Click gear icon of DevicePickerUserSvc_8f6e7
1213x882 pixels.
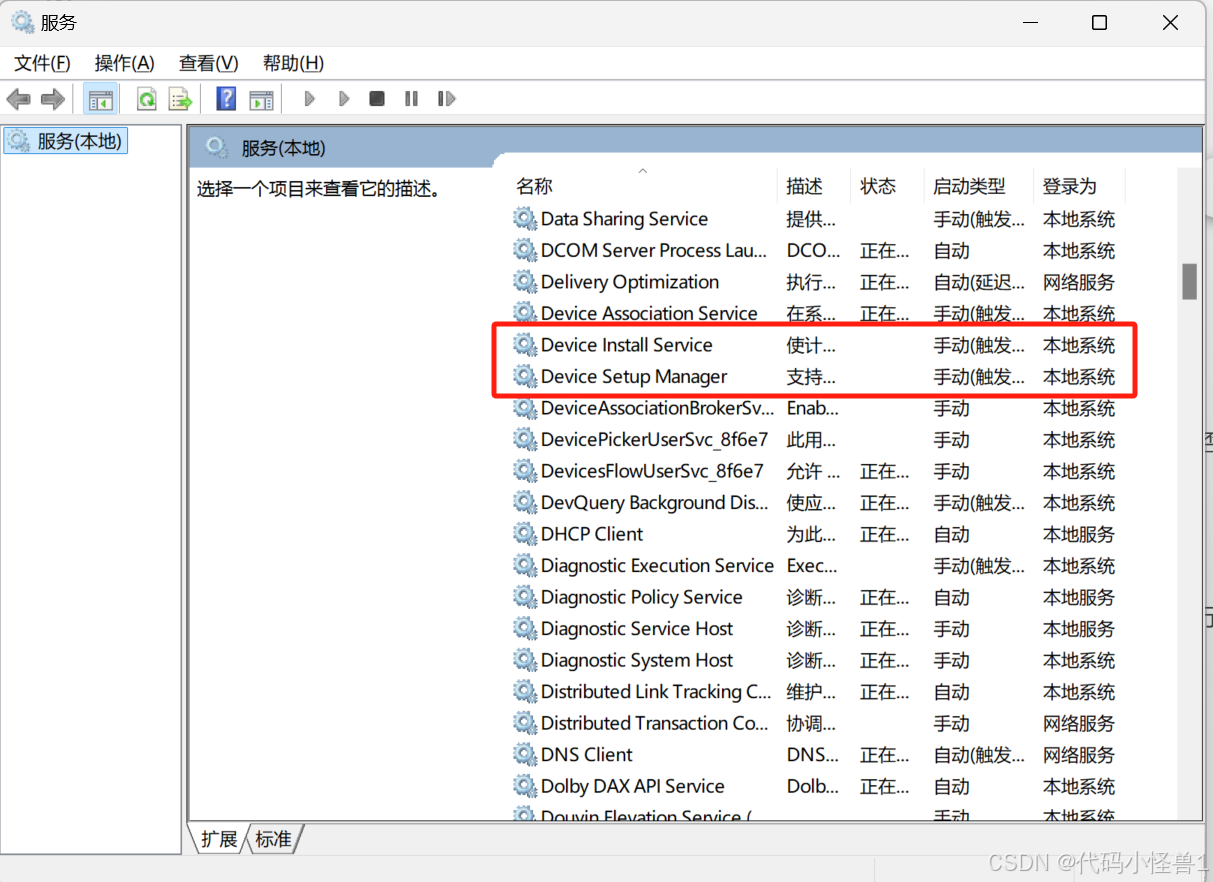(x=525, y=440)
